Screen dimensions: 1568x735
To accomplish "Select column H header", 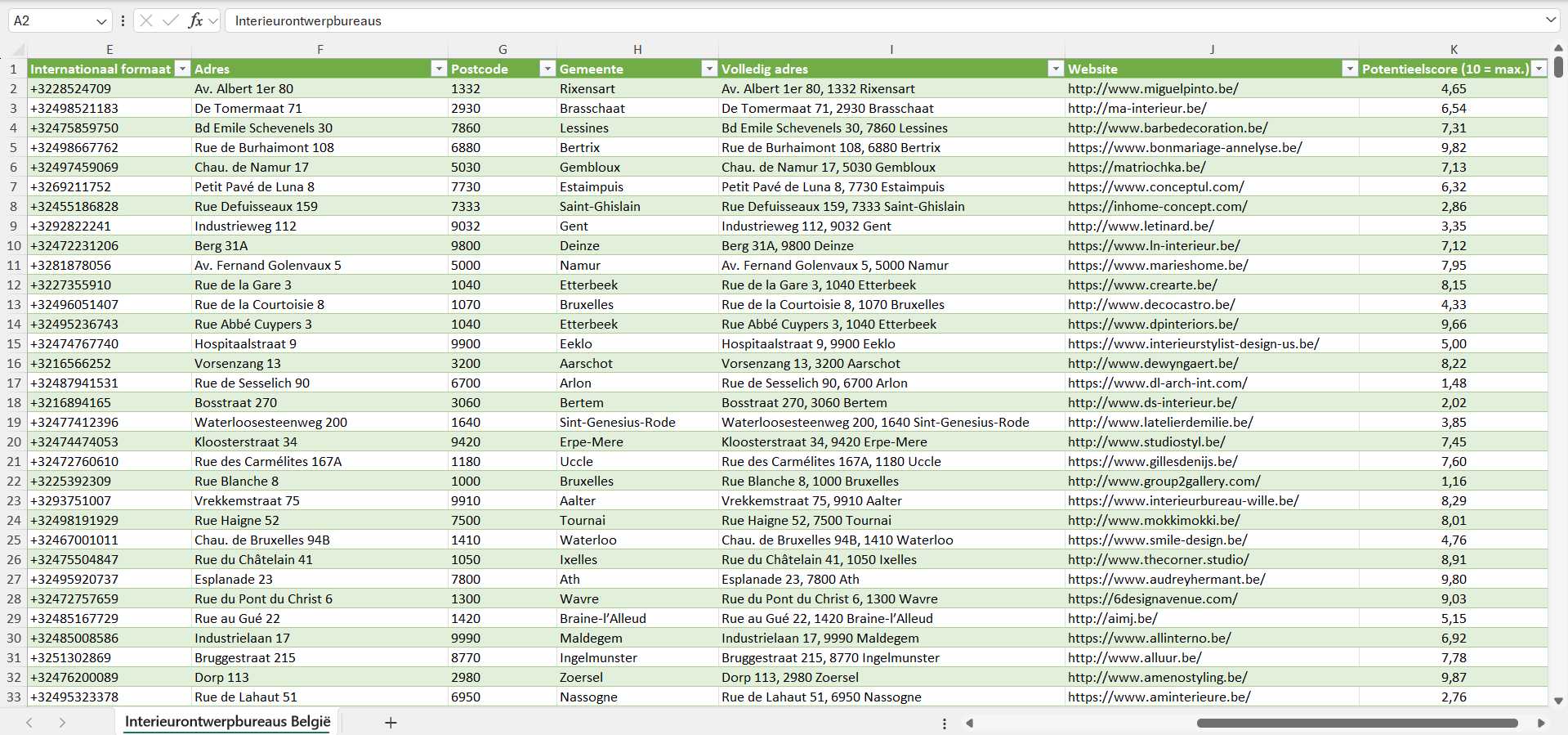I will (637, 49).
